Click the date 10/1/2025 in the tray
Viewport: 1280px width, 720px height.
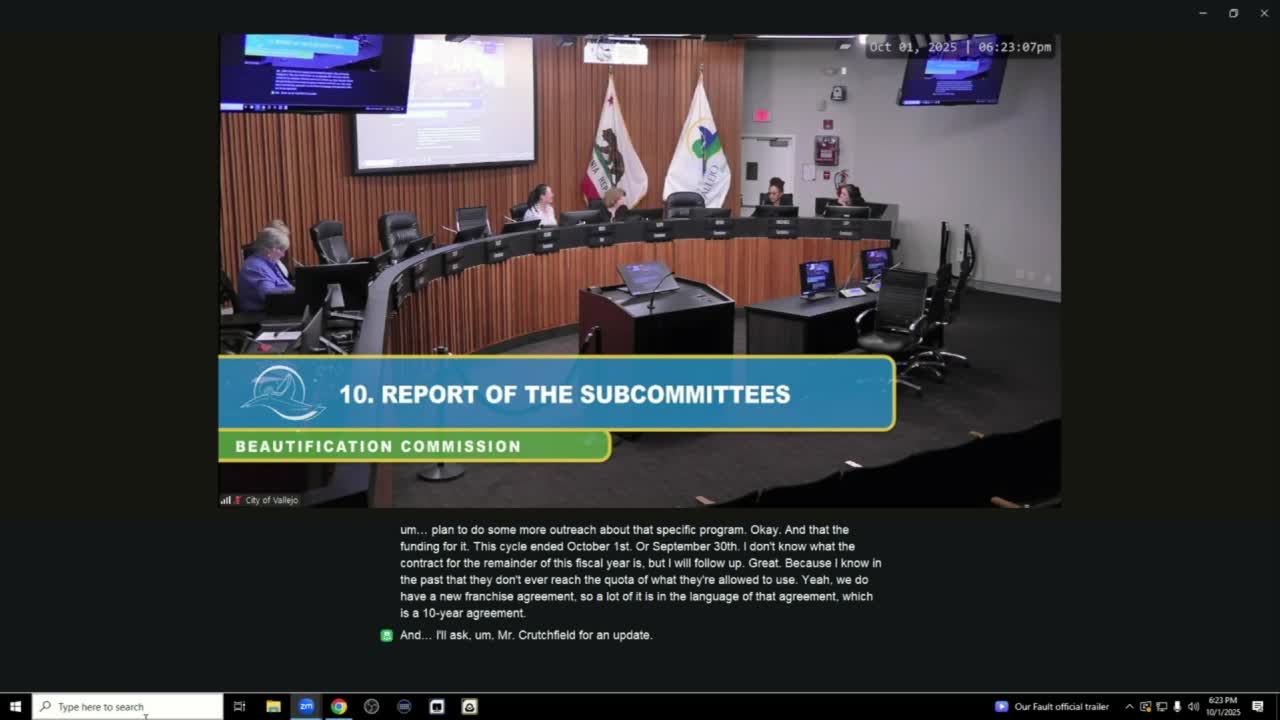pyautogui.click(x=1222, y=712)
